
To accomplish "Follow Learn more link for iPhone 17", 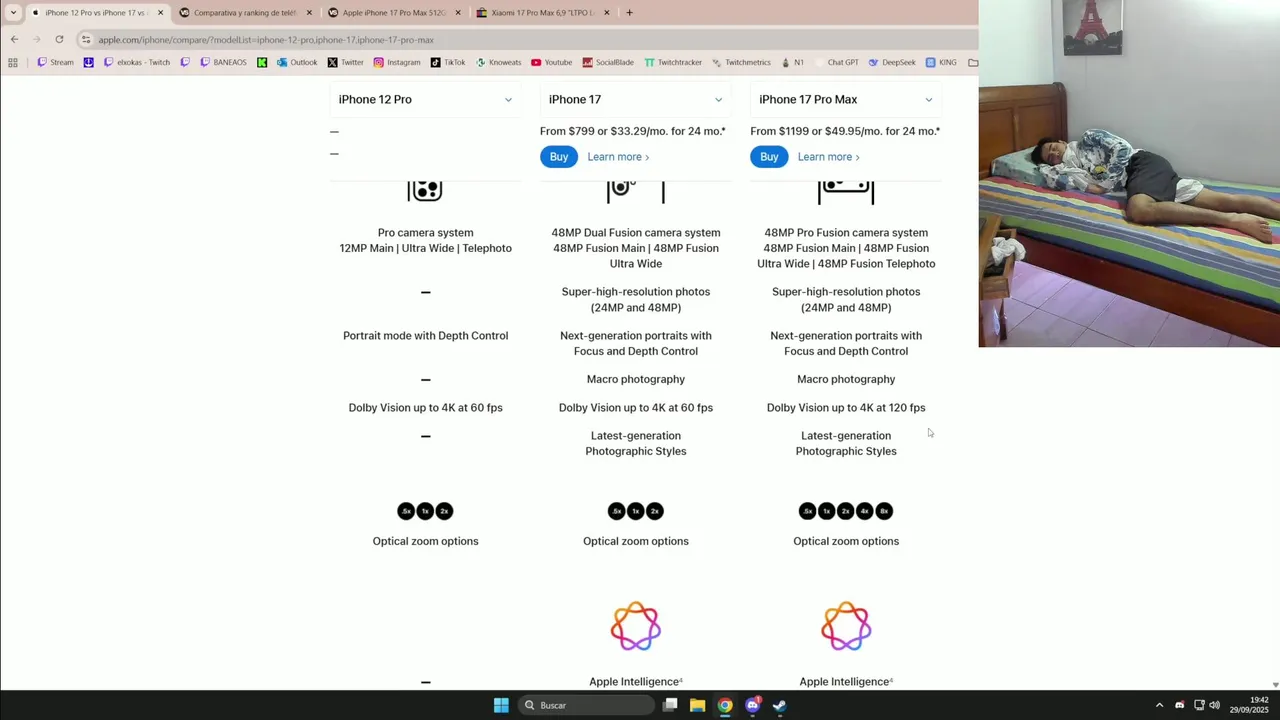I will click(618, 157).
